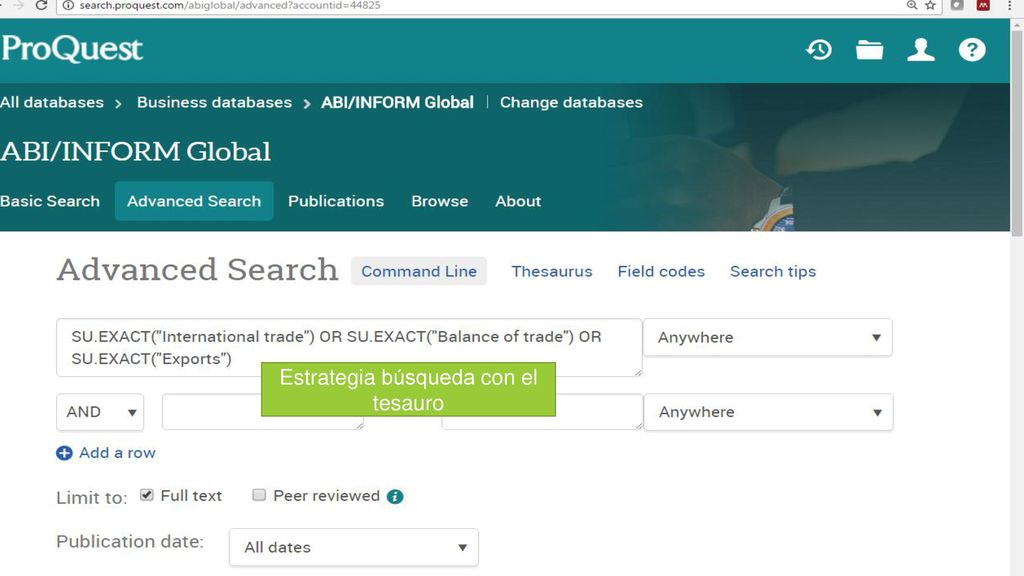Open the recent searches history icon
Screen dimensions: 1024x576
(819, 50)
